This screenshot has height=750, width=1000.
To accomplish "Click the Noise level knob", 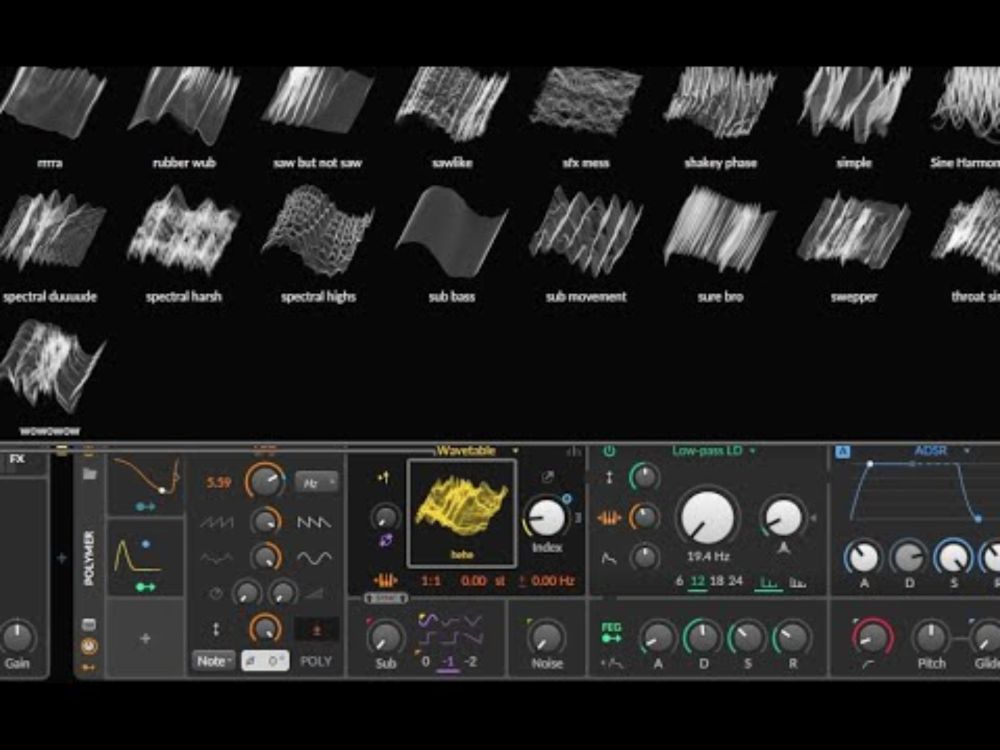I will pos(547,636).
